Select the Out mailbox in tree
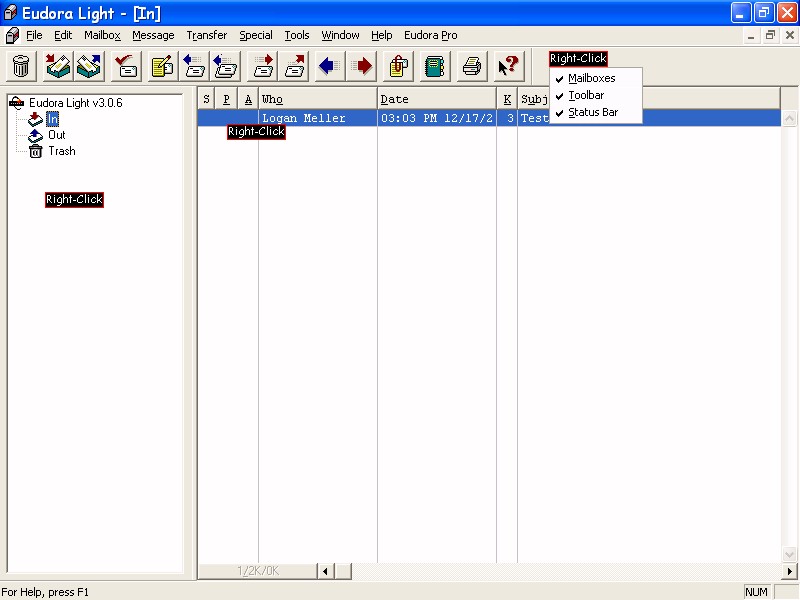Screen dimensions: 800x600 point(57,135)
